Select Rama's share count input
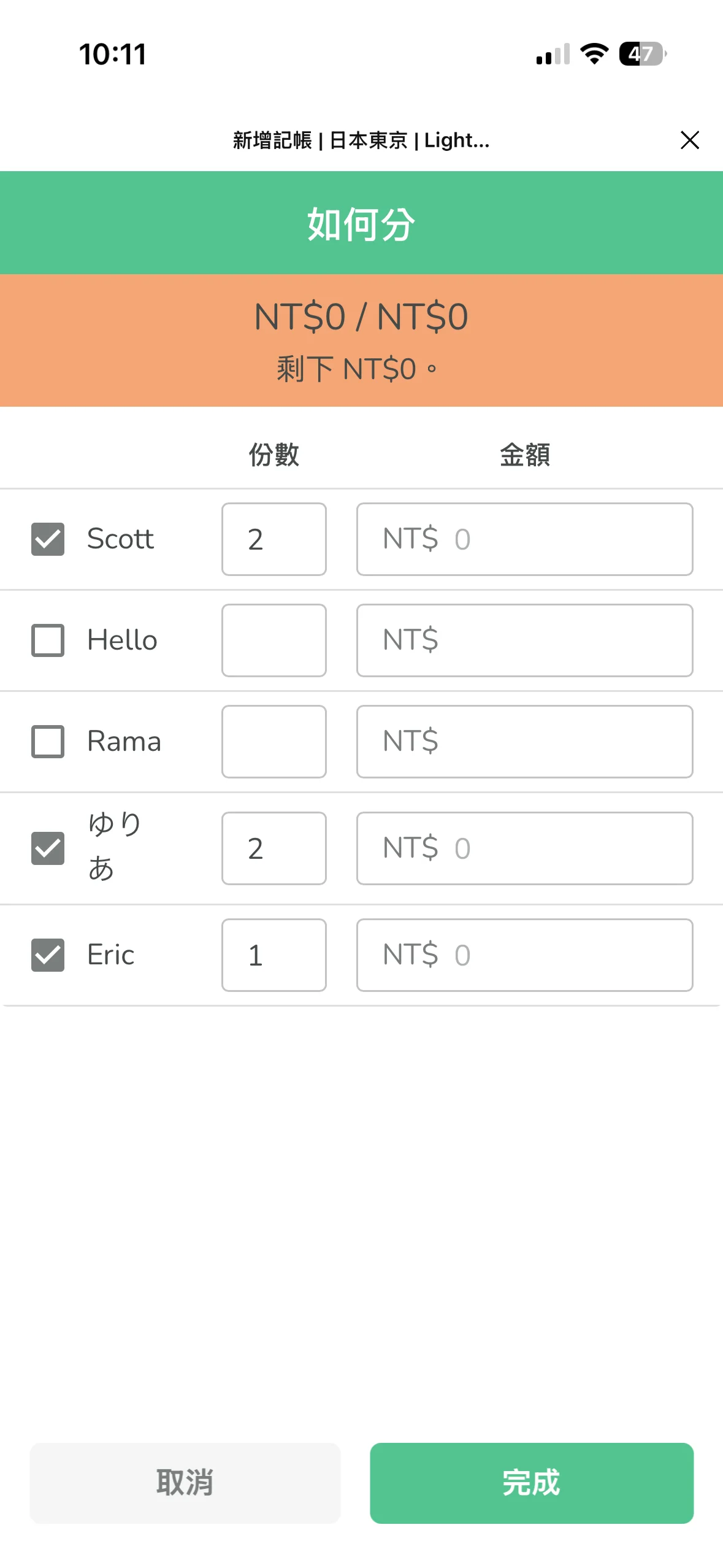The width and height of the screenshot is (723, 1568). click(x=274, y=741)
